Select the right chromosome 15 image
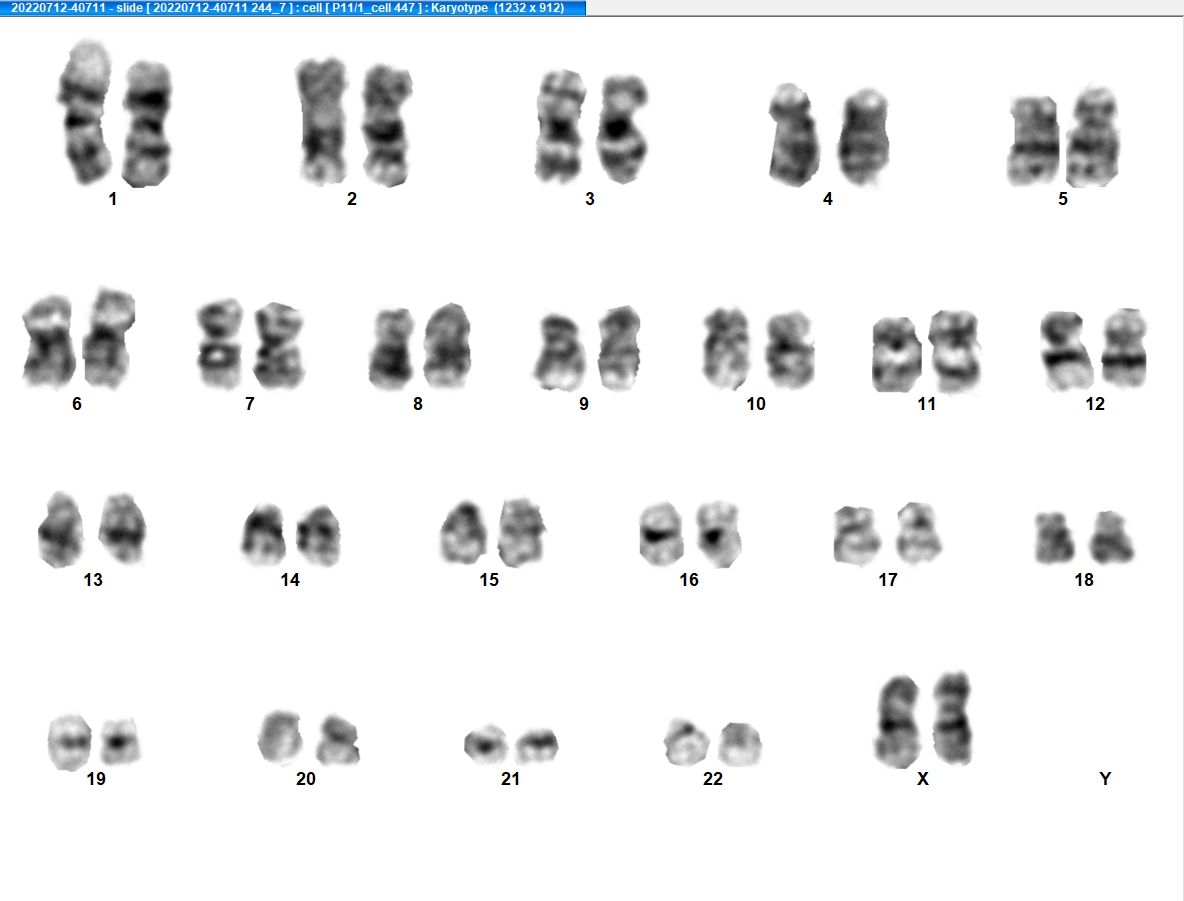The width and height of the screenshot is (1184, 901). tap(522, 532)
